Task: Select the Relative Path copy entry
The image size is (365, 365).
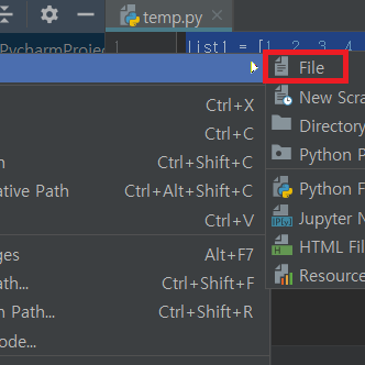Action: [133, 191]
